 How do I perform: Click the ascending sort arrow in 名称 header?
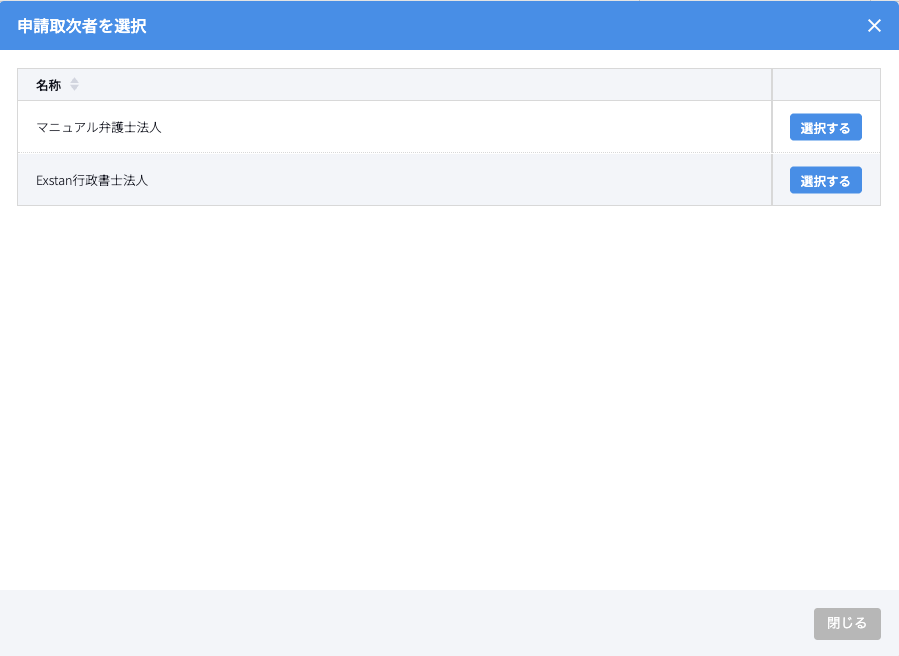(x=74, y=81)
